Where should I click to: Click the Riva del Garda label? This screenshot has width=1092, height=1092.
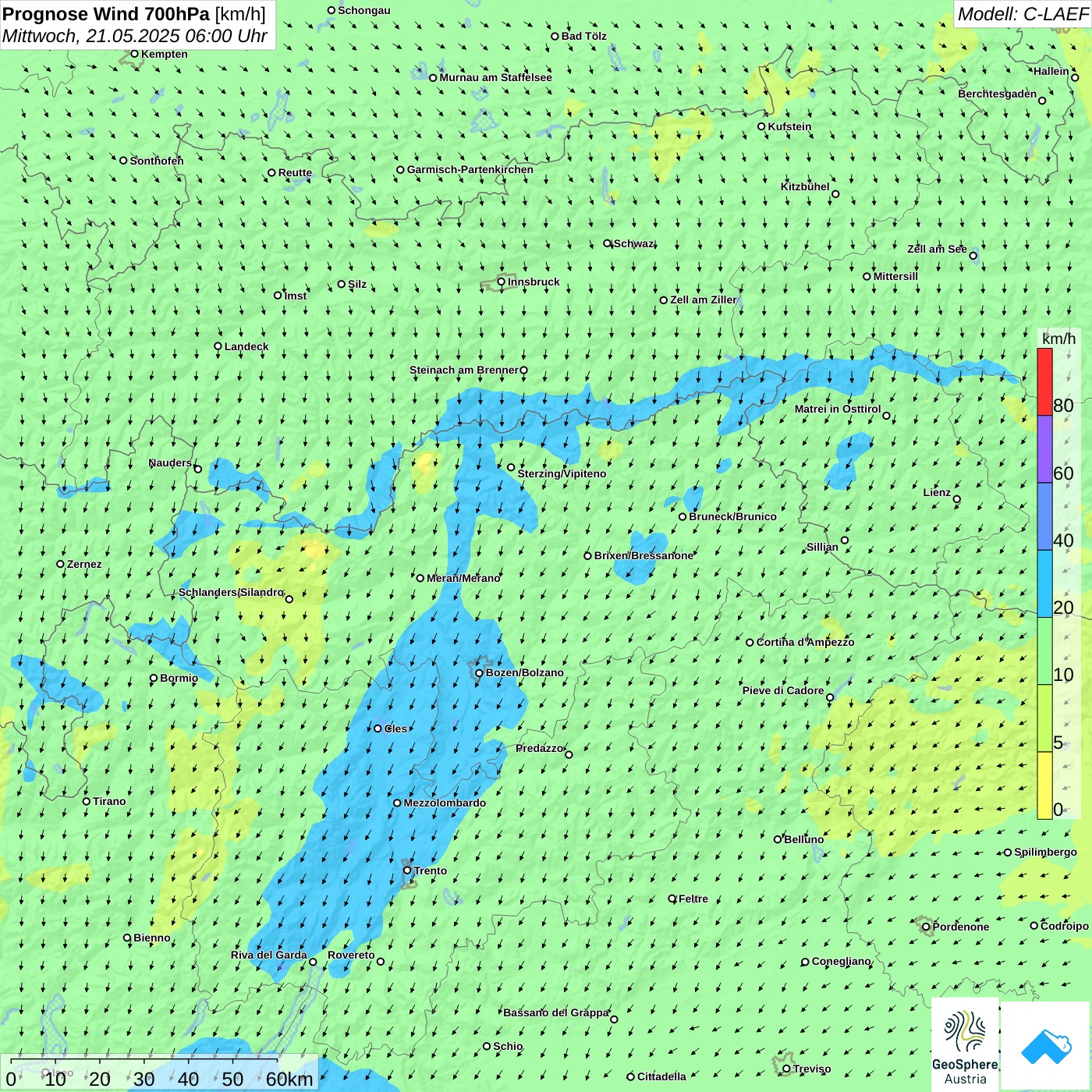tap(269, 955)
